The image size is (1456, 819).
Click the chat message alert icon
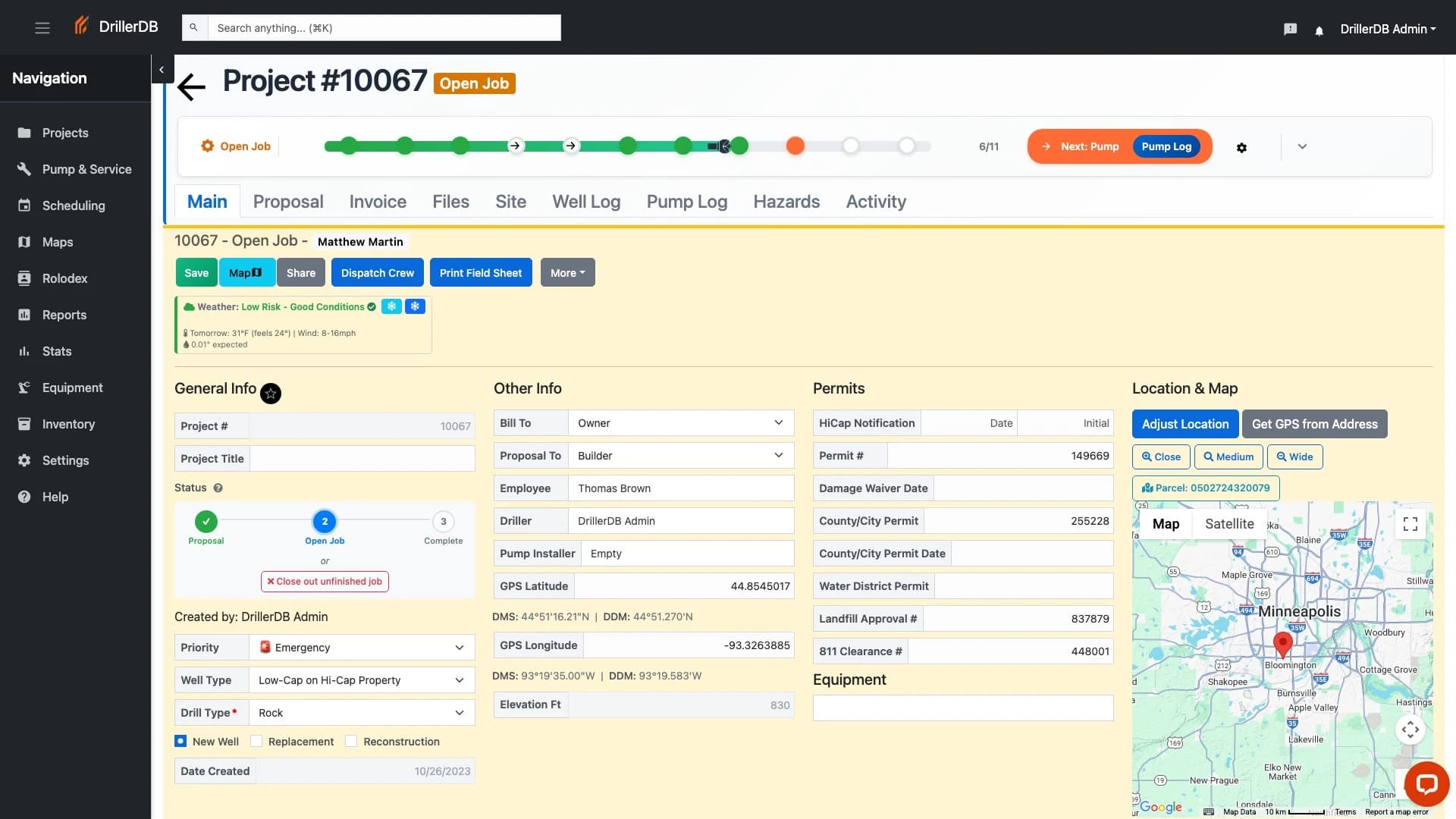click(1289, 29)
